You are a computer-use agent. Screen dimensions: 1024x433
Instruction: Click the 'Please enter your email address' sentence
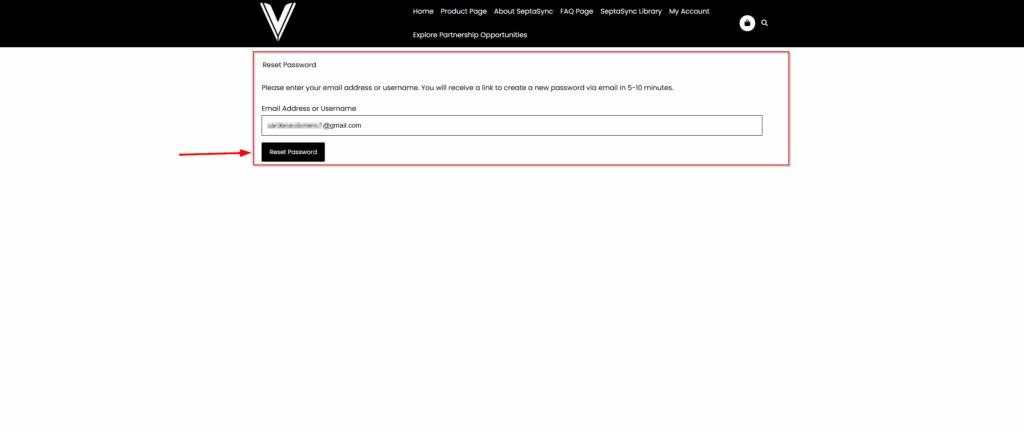point(340,88)
